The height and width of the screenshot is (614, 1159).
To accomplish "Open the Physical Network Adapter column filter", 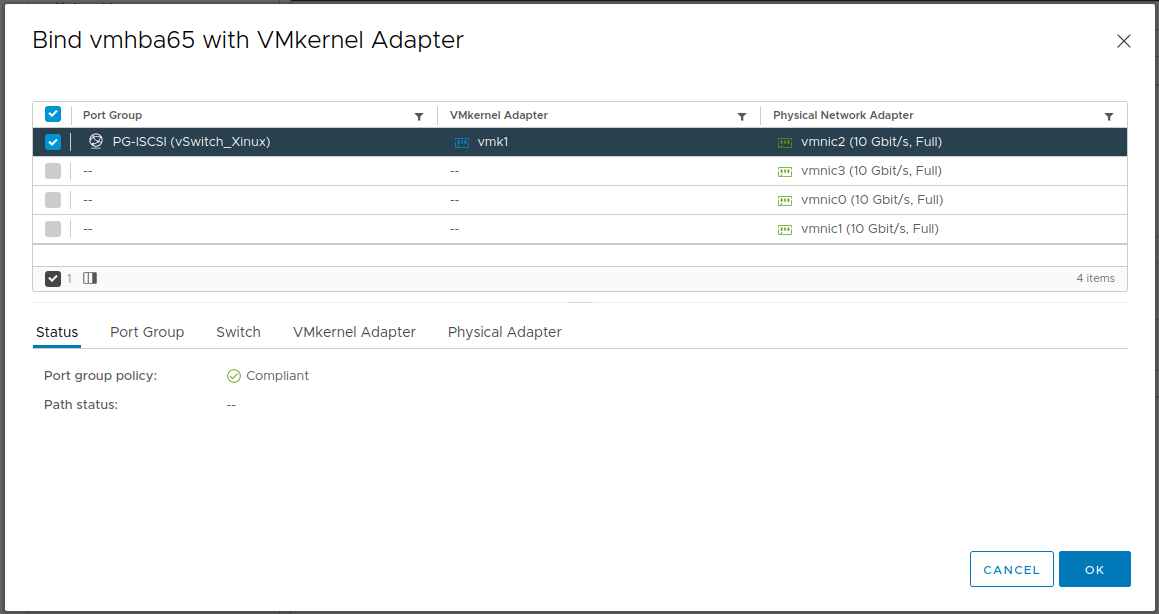I will 1109,117.
